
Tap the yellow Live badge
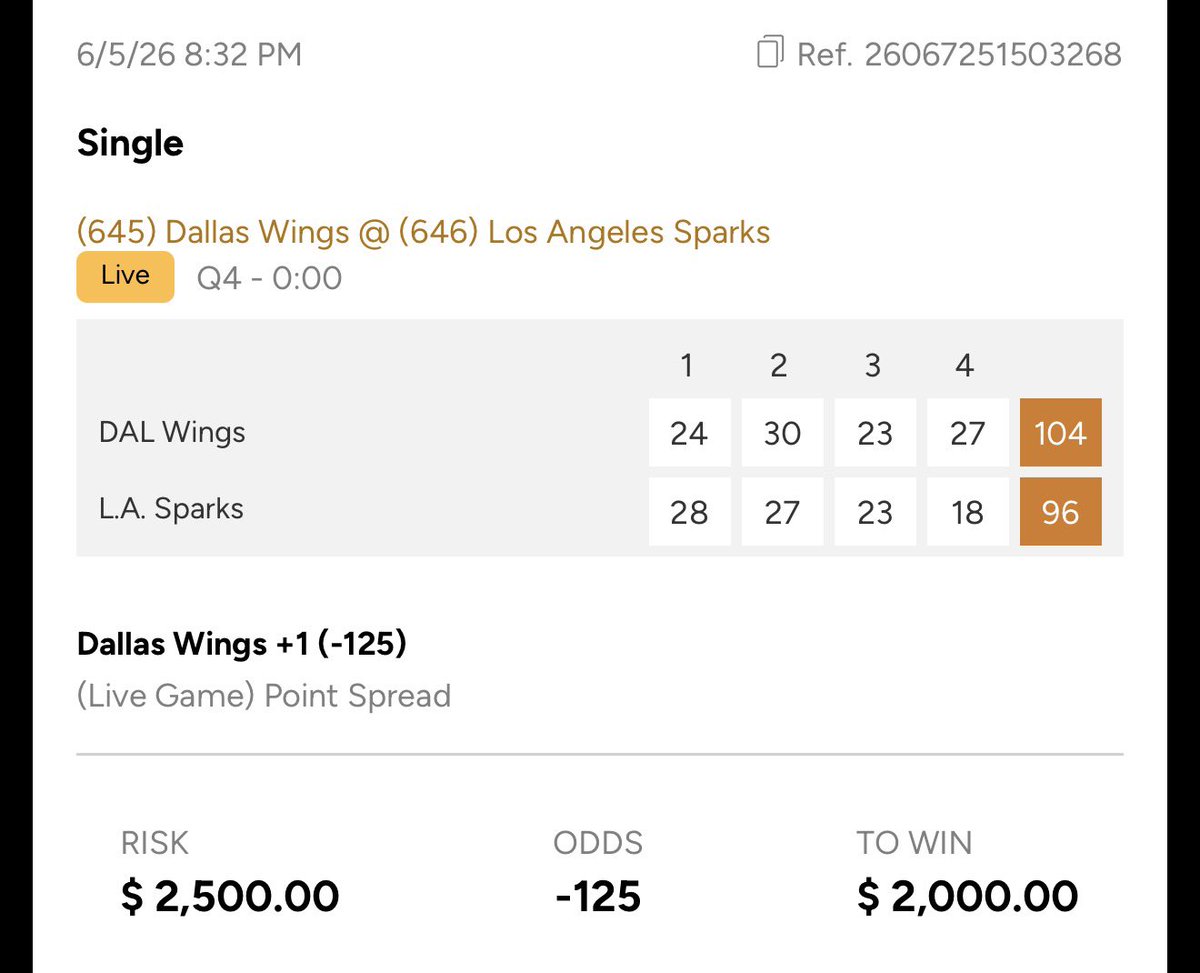[125, 276]
